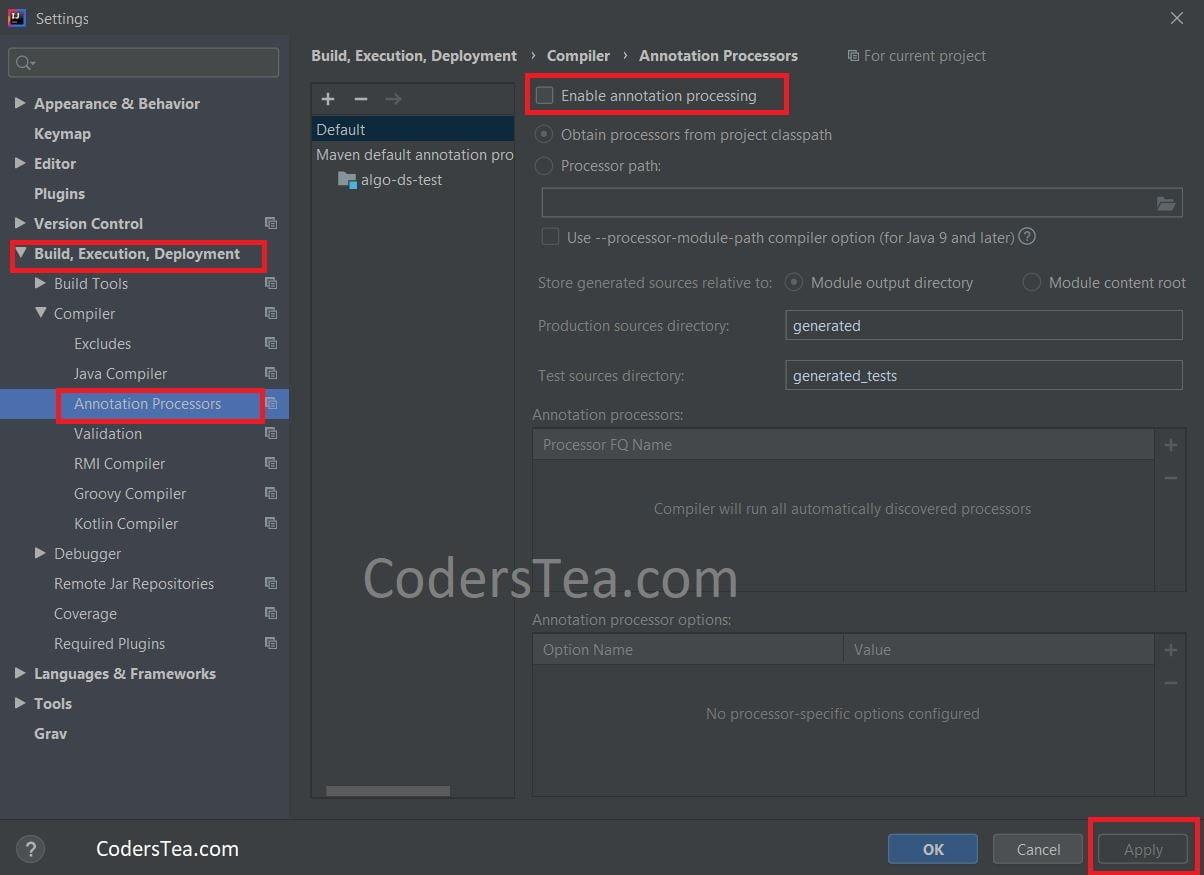Image resolution: width=1204 pixels, height=875 pixels.
Task: Collapse the Build, Execution, Deployment section
Action: coord(21,253)
